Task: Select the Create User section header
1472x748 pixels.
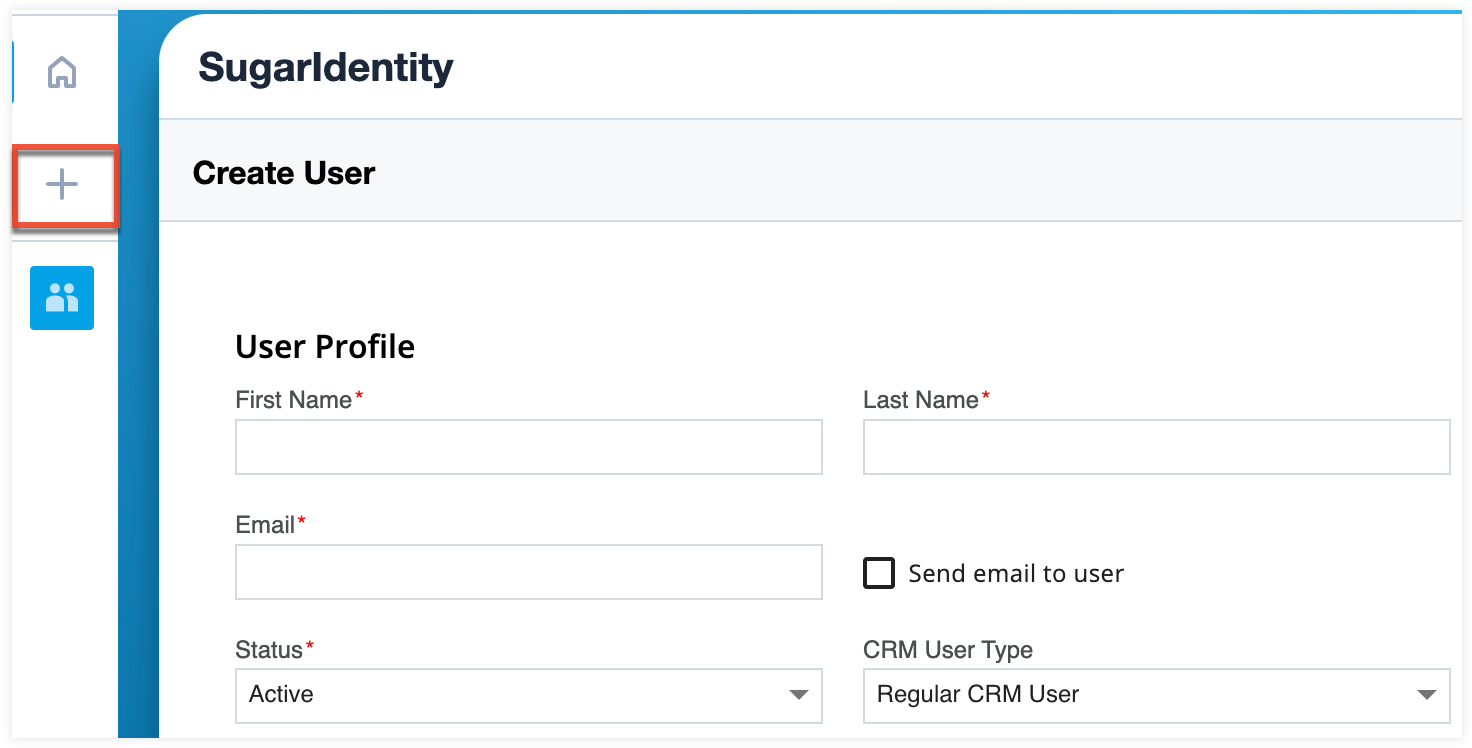Action: (283, 172)
